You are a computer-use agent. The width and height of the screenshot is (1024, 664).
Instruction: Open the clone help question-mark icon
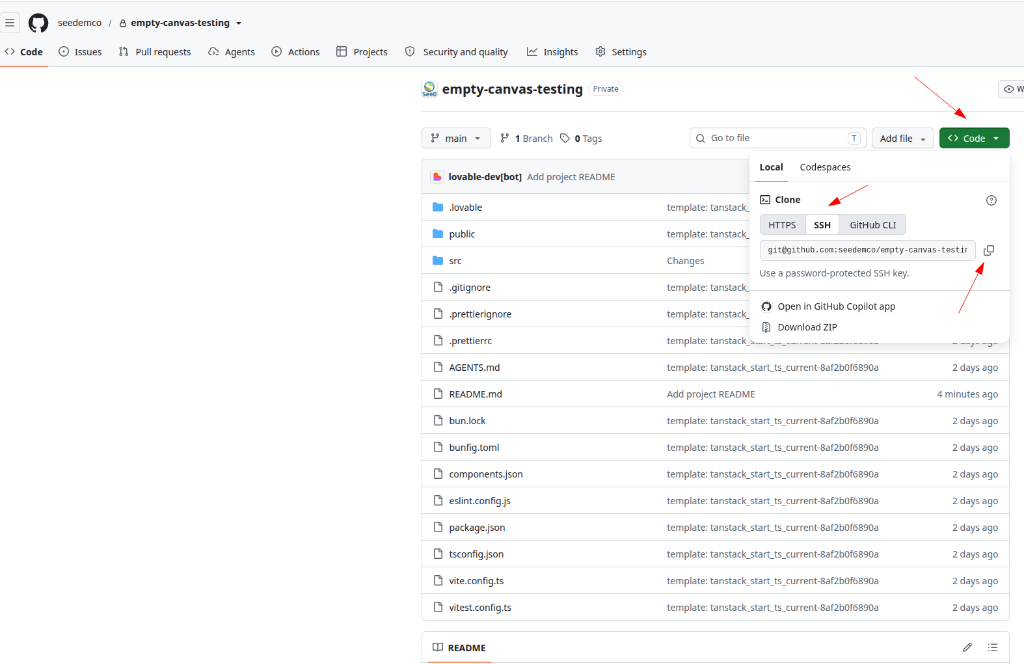[991, 200]
